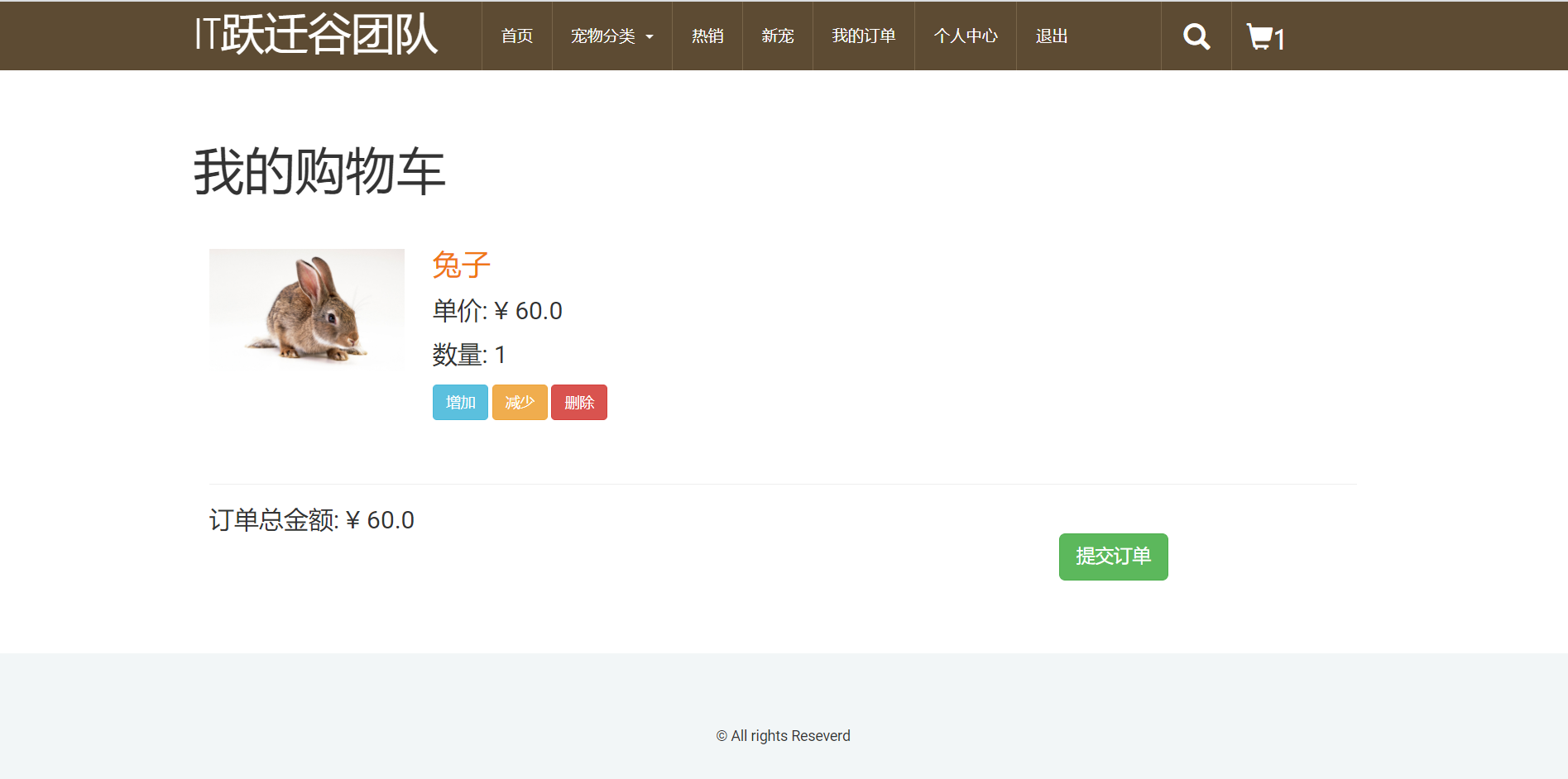Open the 新宠 nav item
Image resolution: width=1568 pixels, height=779 pixels.
click(x=778, y=36)
